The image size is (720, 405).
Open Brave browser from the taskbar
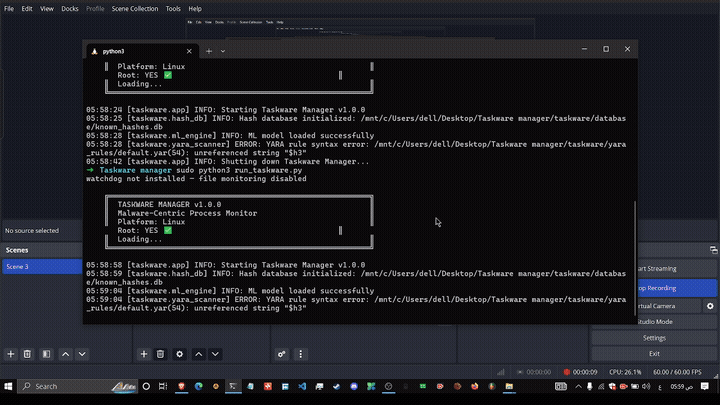pyautogui.click(x=181, y=386)
